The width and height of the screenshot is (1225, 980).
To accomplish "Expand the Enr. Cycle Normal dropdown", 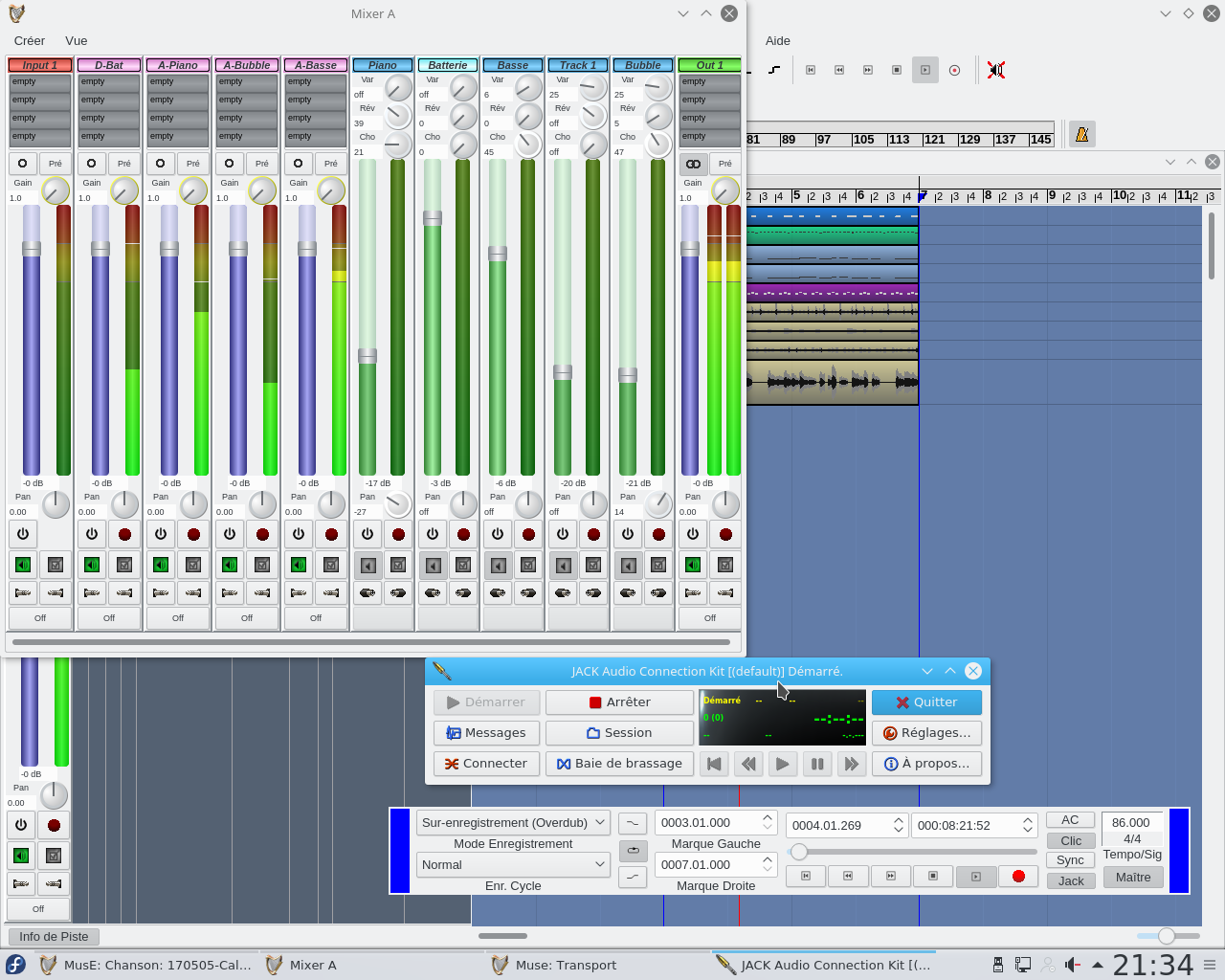I will click(x=513, y=864).
